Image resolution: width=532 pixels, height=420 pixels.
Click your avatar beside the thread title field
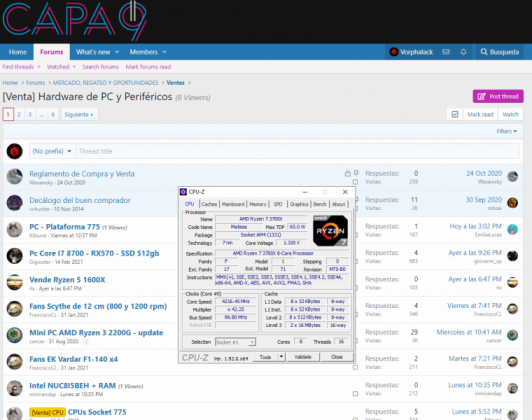coord(15,151)
